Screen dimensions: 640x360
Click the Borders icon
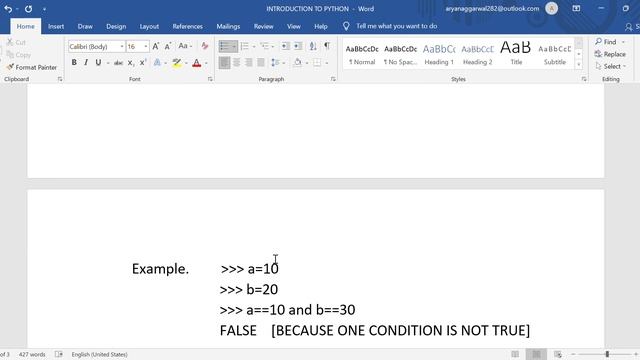(x=317, y=63)
